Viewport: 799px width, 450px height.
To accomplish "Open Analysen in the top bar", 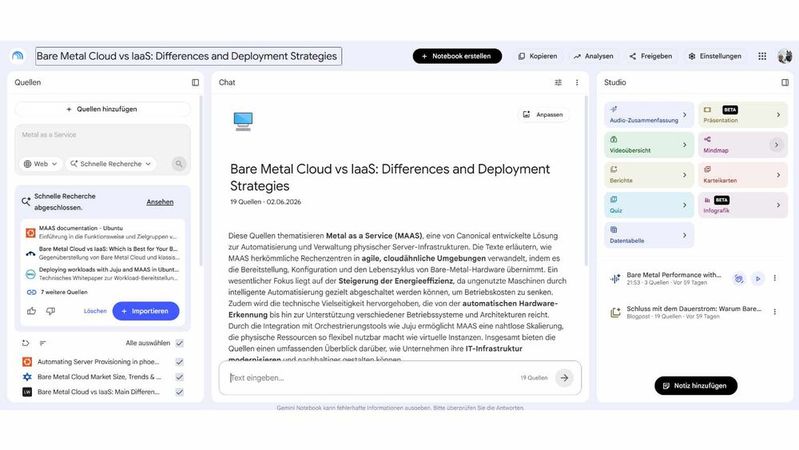I will [x=593, y=56].
